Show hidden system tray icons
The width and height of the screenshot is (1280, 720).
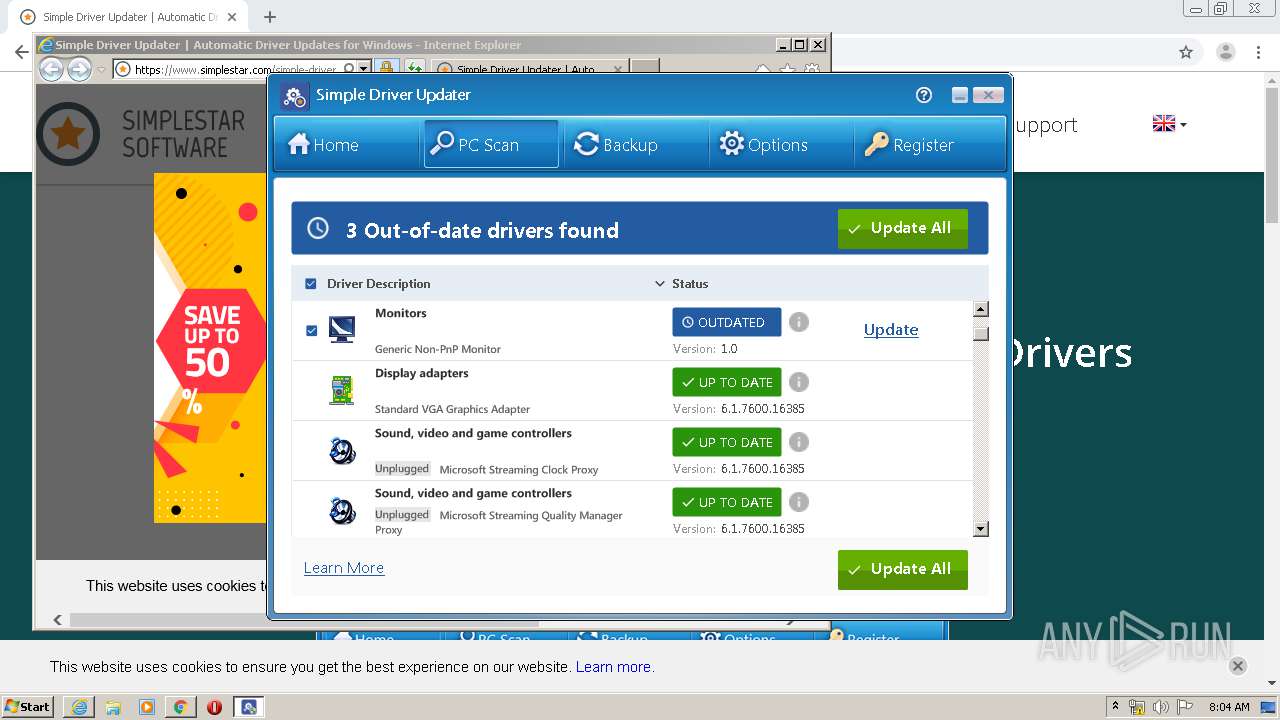pos(1115,707)
